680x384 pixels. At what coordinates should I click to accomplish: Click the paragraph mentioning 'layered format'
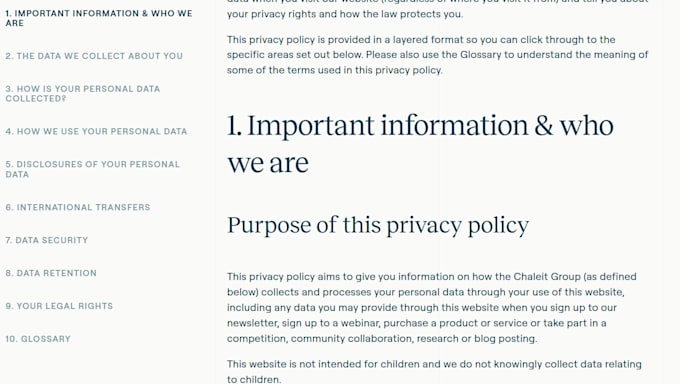pos(438,55)
